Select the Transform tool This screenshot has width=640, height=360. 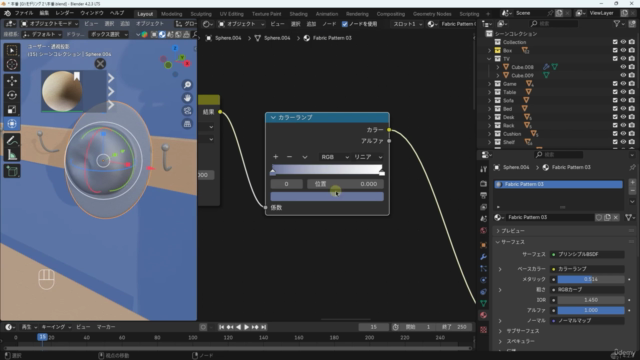pyautogui.click(x=12, y=124)
